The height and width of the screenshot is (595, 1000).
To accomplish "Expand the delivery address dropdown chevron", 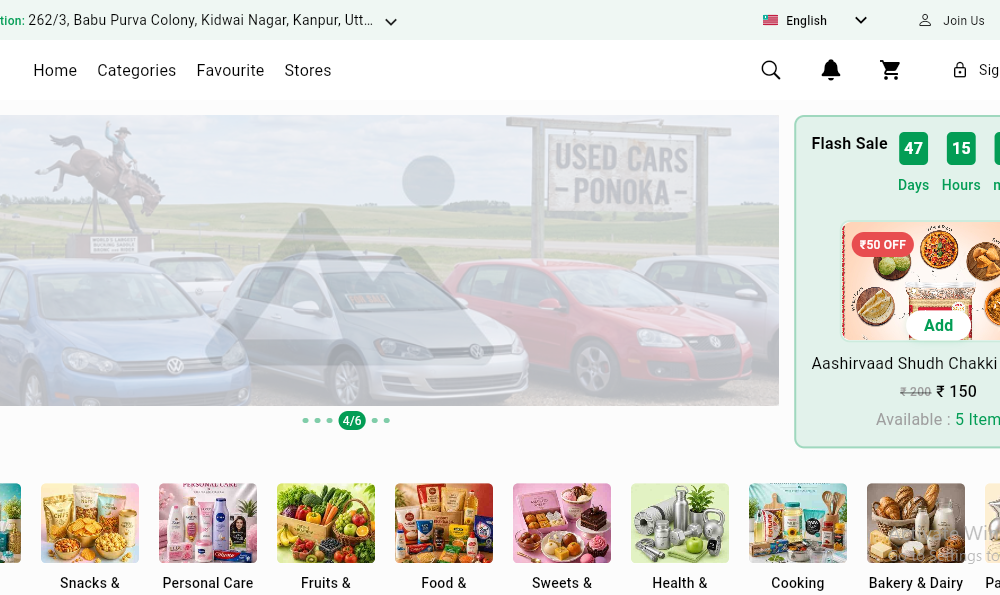I will tap(391, 22).
